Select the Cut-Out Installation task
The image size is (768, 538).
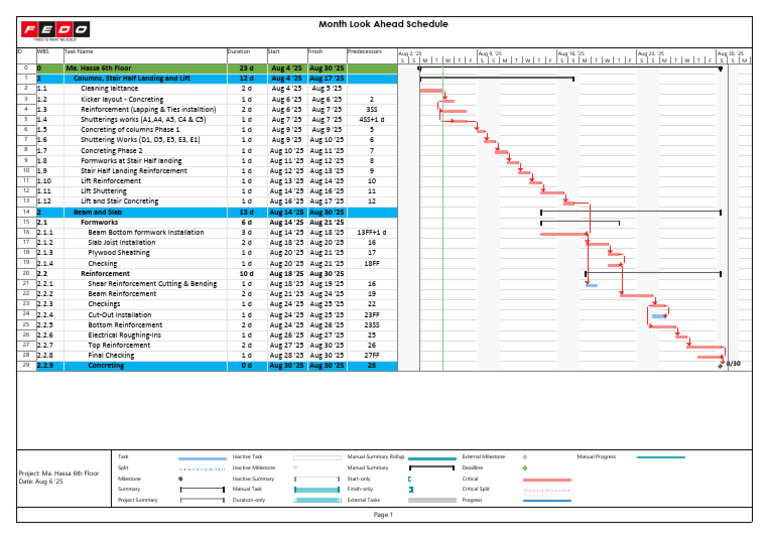[x=120, y=315]
